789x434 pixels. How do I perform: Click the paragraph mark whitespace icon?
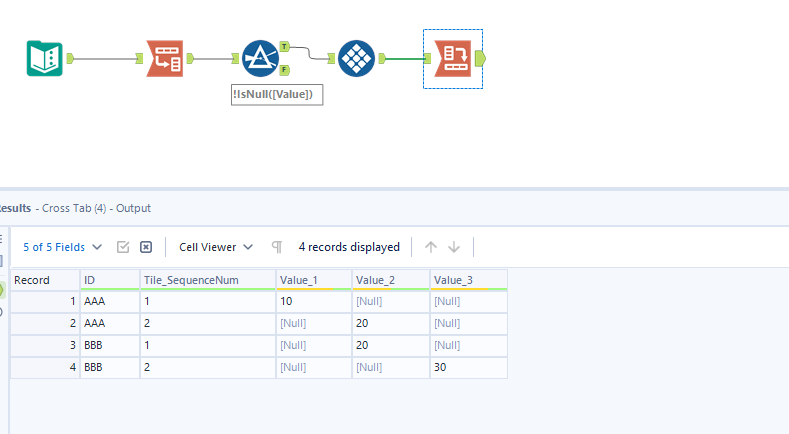[x=277, y=247]
